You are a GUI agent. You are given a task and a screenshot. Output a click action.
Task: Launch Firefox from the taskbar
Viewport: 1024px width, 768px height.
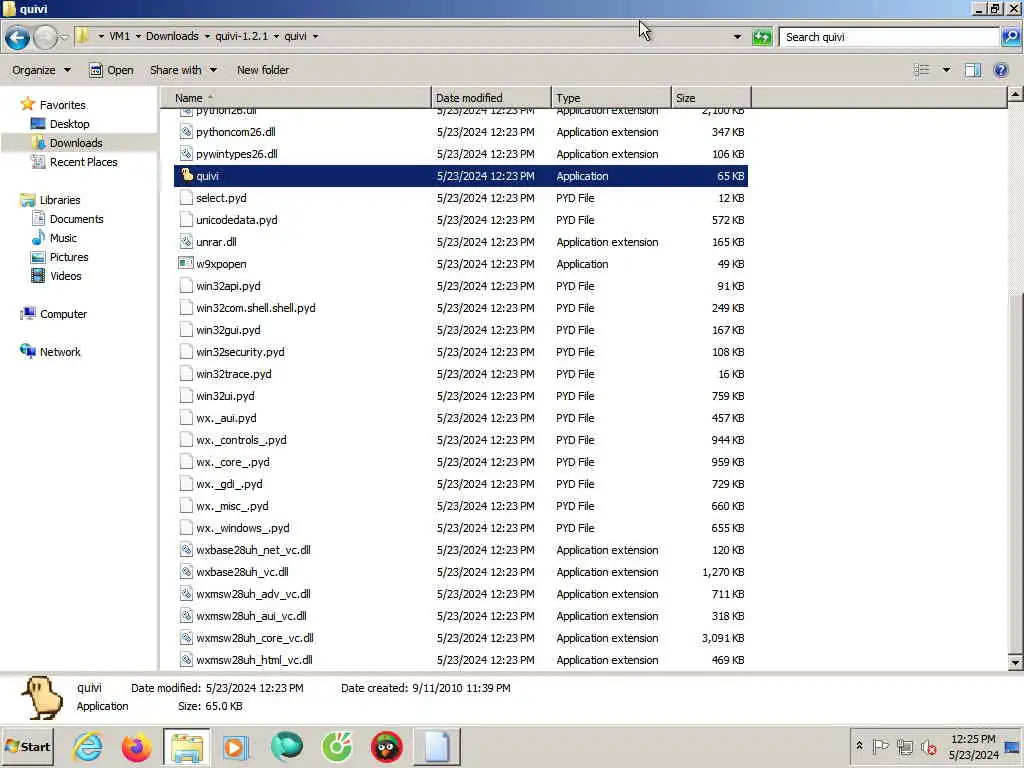tap(136, 747)
